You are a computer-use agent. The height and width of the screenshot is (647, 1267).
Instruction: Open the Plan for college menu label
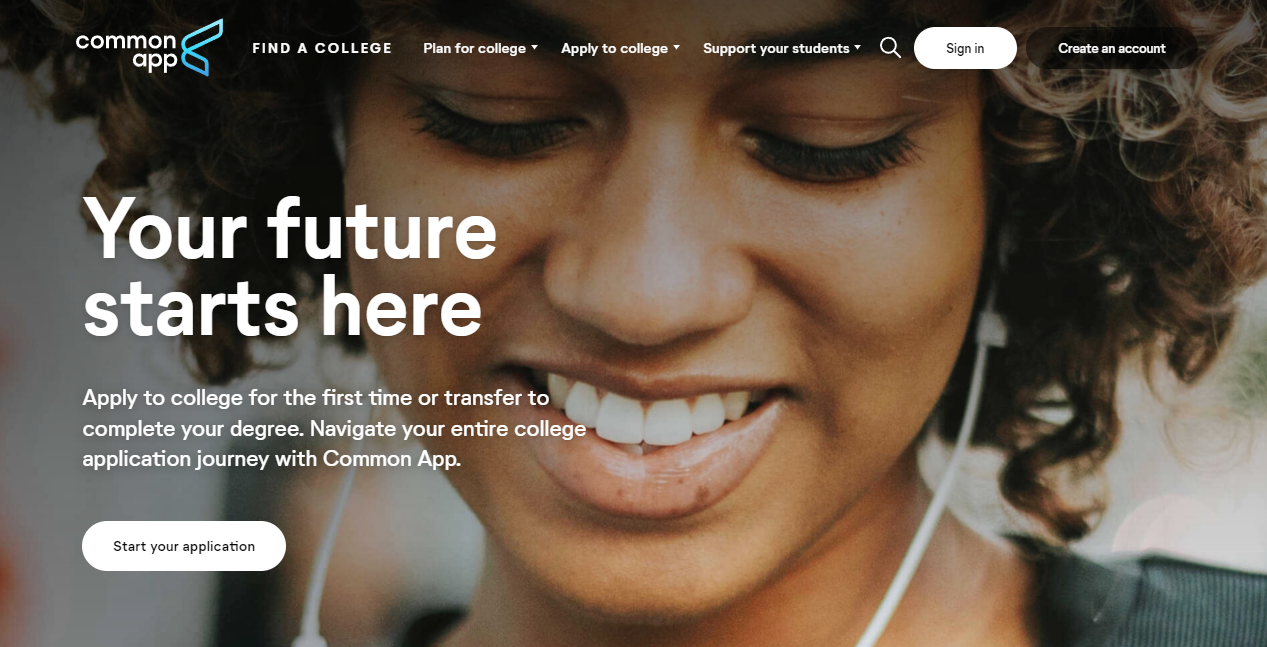pyautogui.click(x=474, y=48)
